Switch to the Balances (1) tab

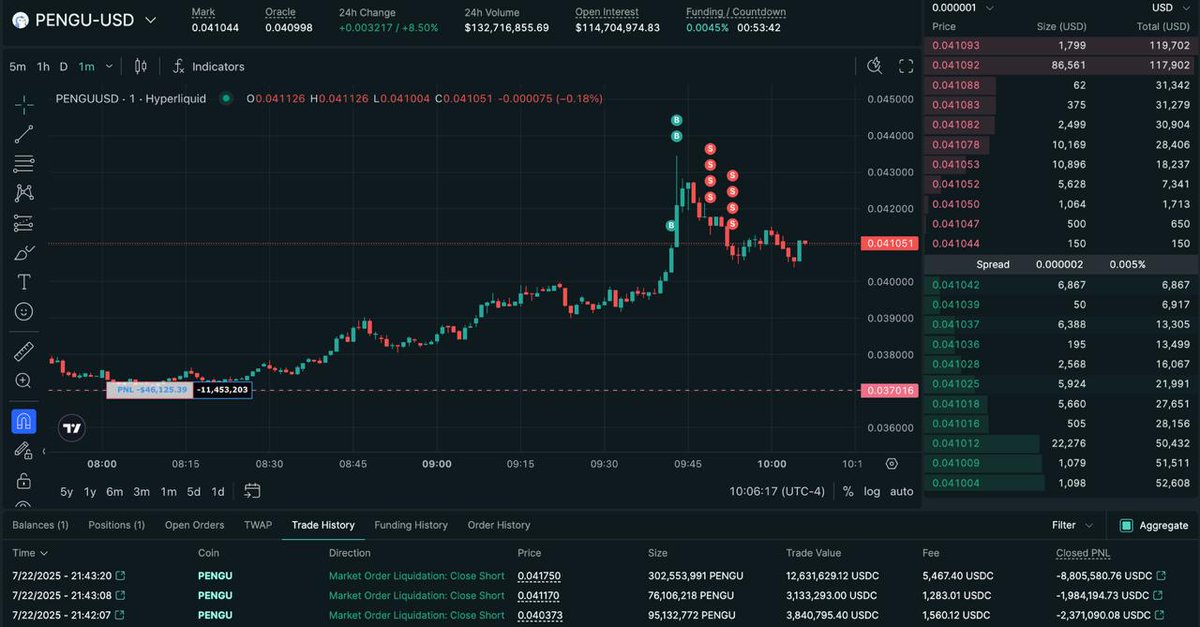(x=40, y=525)
